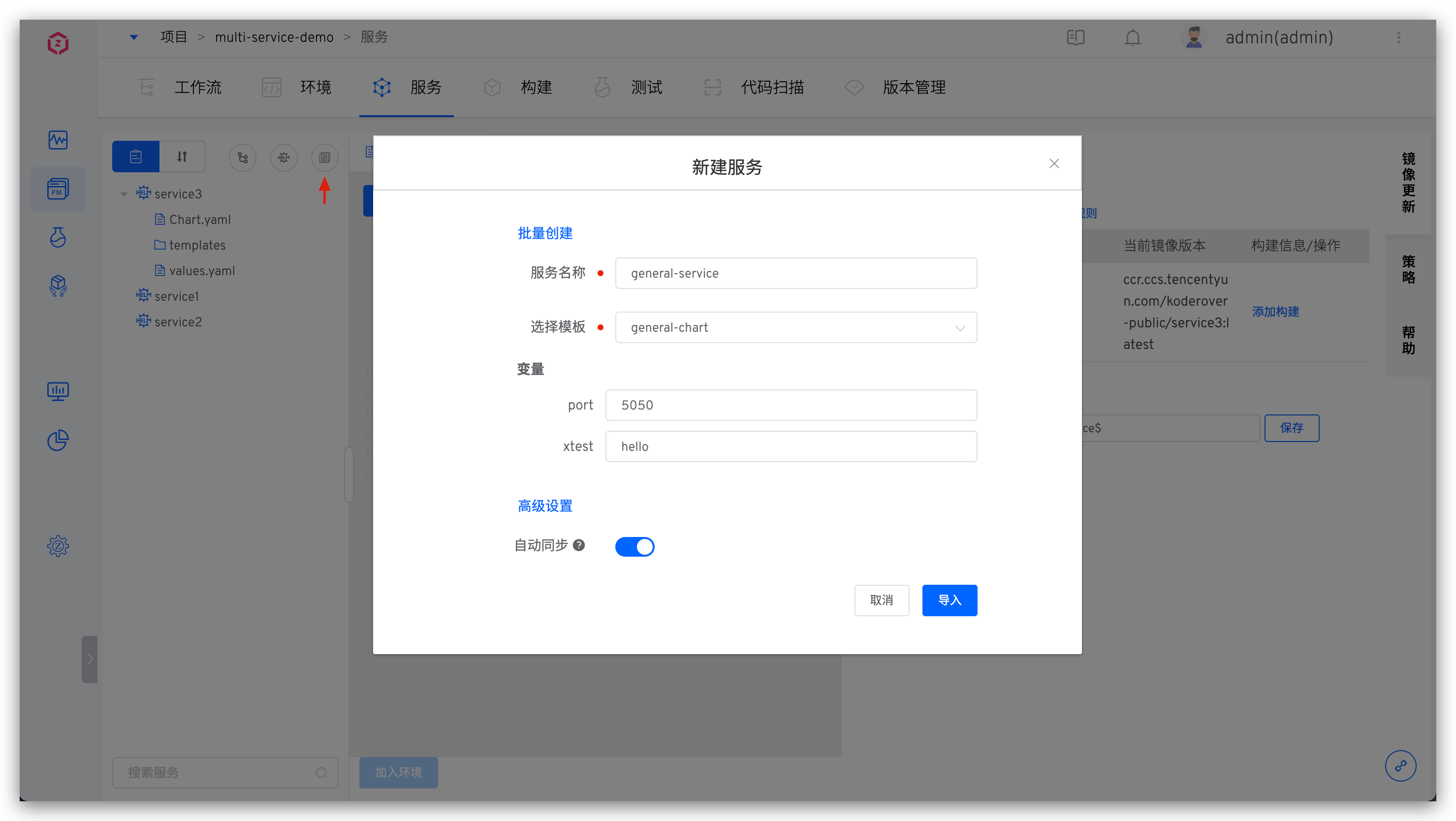Click the documentation icon in top bar
This screenshot has width=1456, height=821.
(1076, 38)
